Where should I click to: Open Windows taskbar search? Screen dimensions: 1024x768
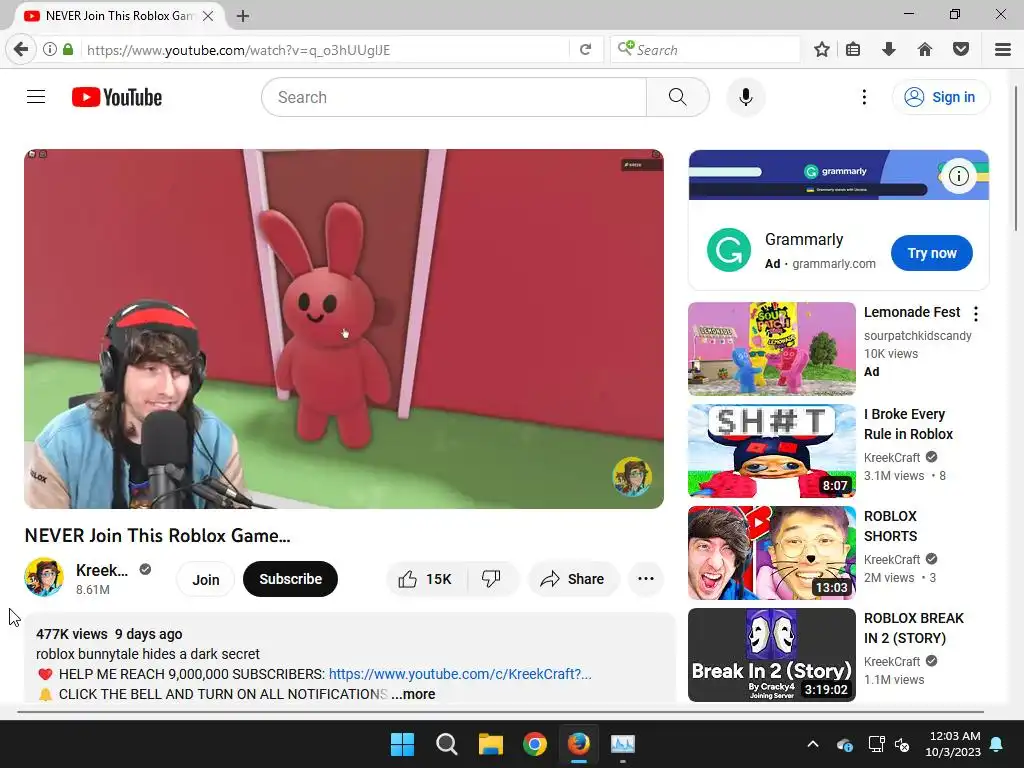pyautogui.click(x=447, y=744)
